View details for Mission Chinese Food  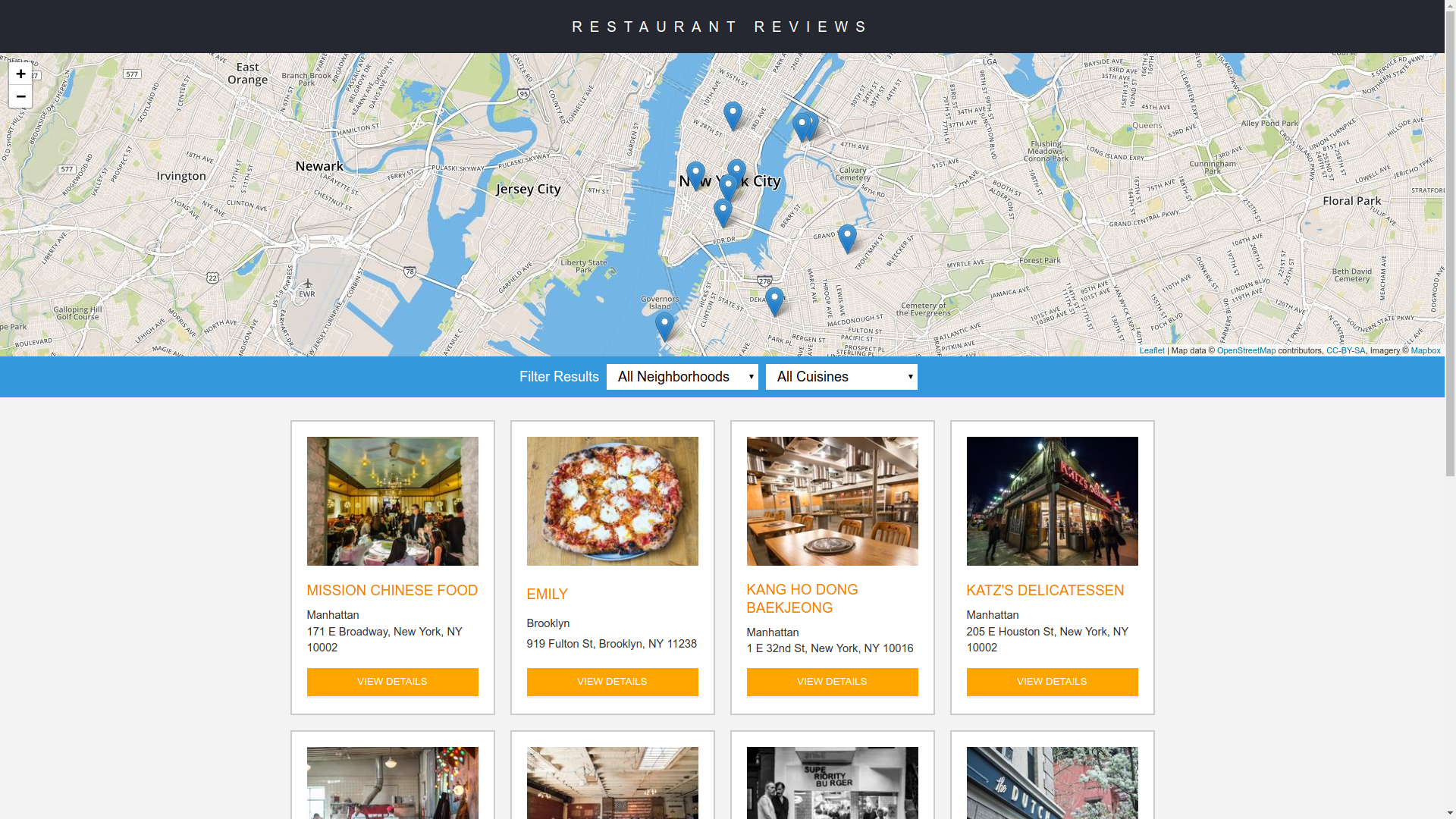tap(393, 682)
